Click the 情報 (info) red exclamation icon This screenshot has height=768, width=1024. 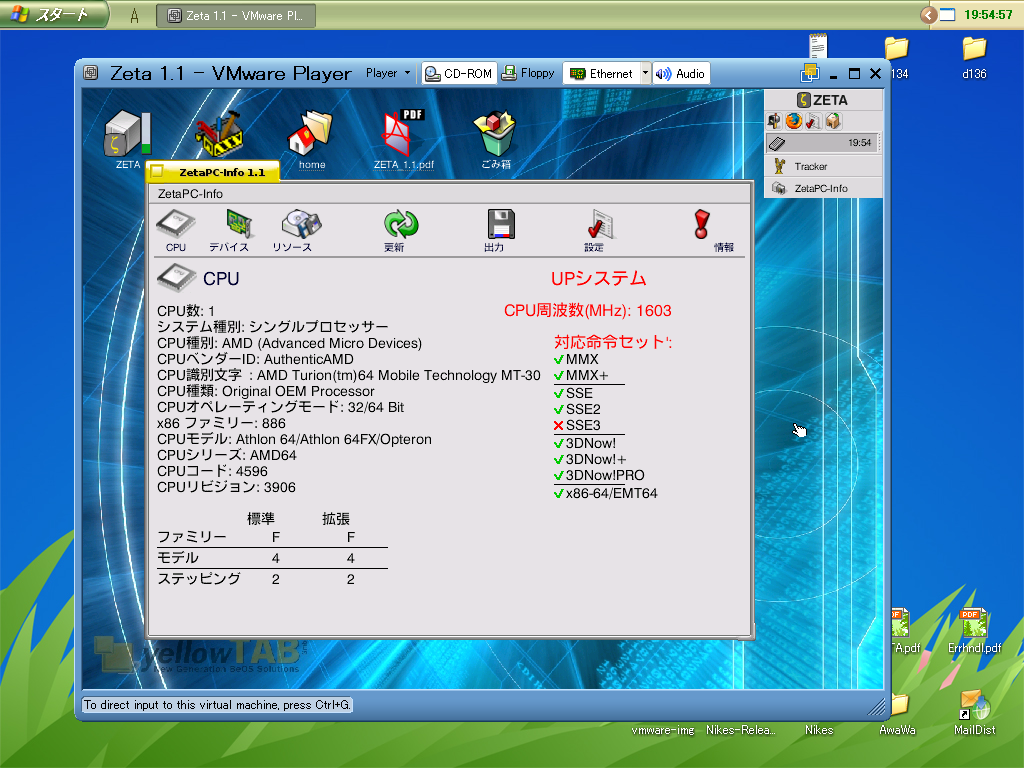coord(703,225)
